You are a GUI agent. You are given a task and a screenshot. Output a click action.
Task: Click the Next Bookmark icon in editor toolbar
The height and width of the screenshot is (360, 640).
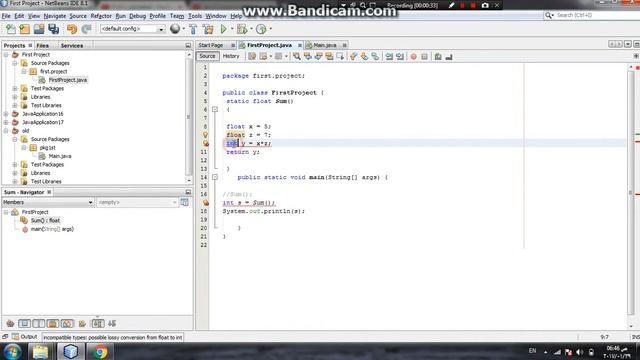364,57
